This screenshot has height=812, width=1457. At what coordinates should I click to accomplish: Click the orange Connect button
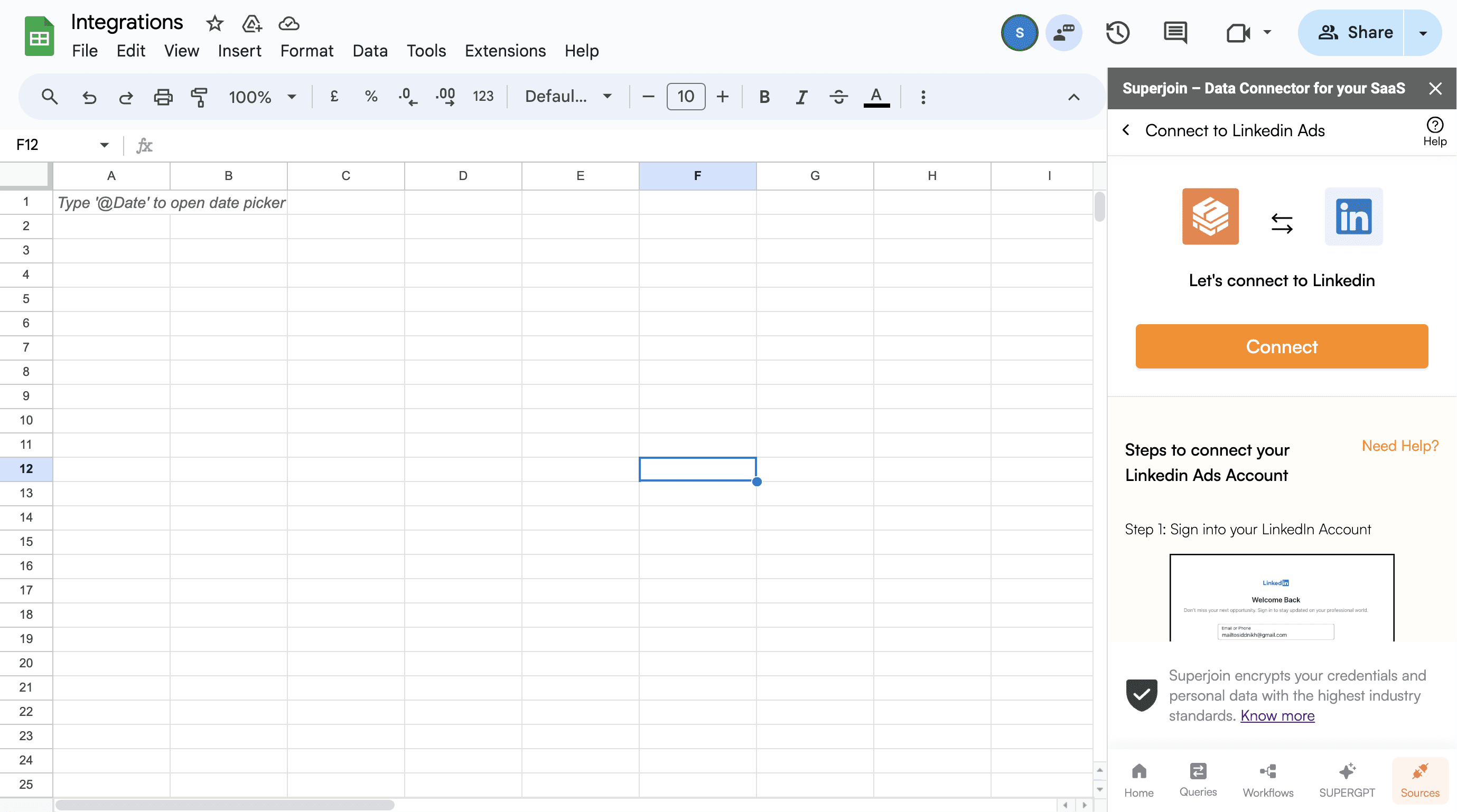pyautogui.click(x=1281, y=346)
